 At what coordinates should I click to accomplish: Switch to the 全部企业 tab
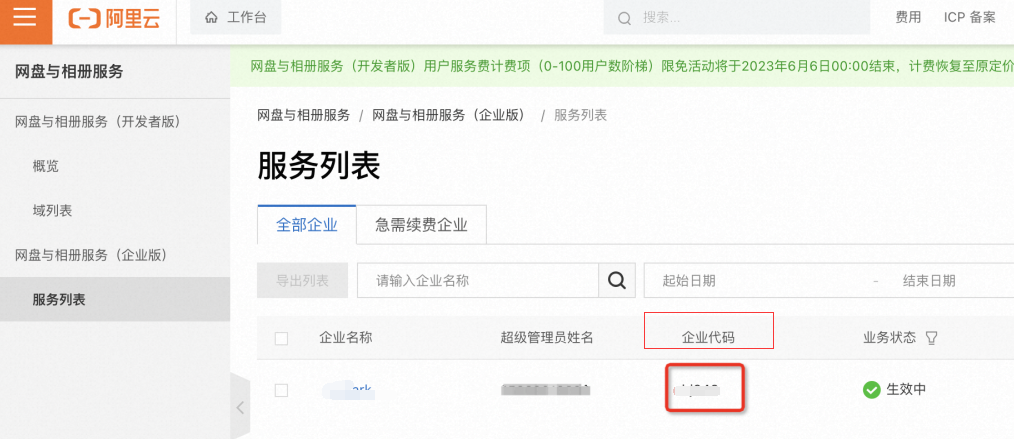pos(307,225)
